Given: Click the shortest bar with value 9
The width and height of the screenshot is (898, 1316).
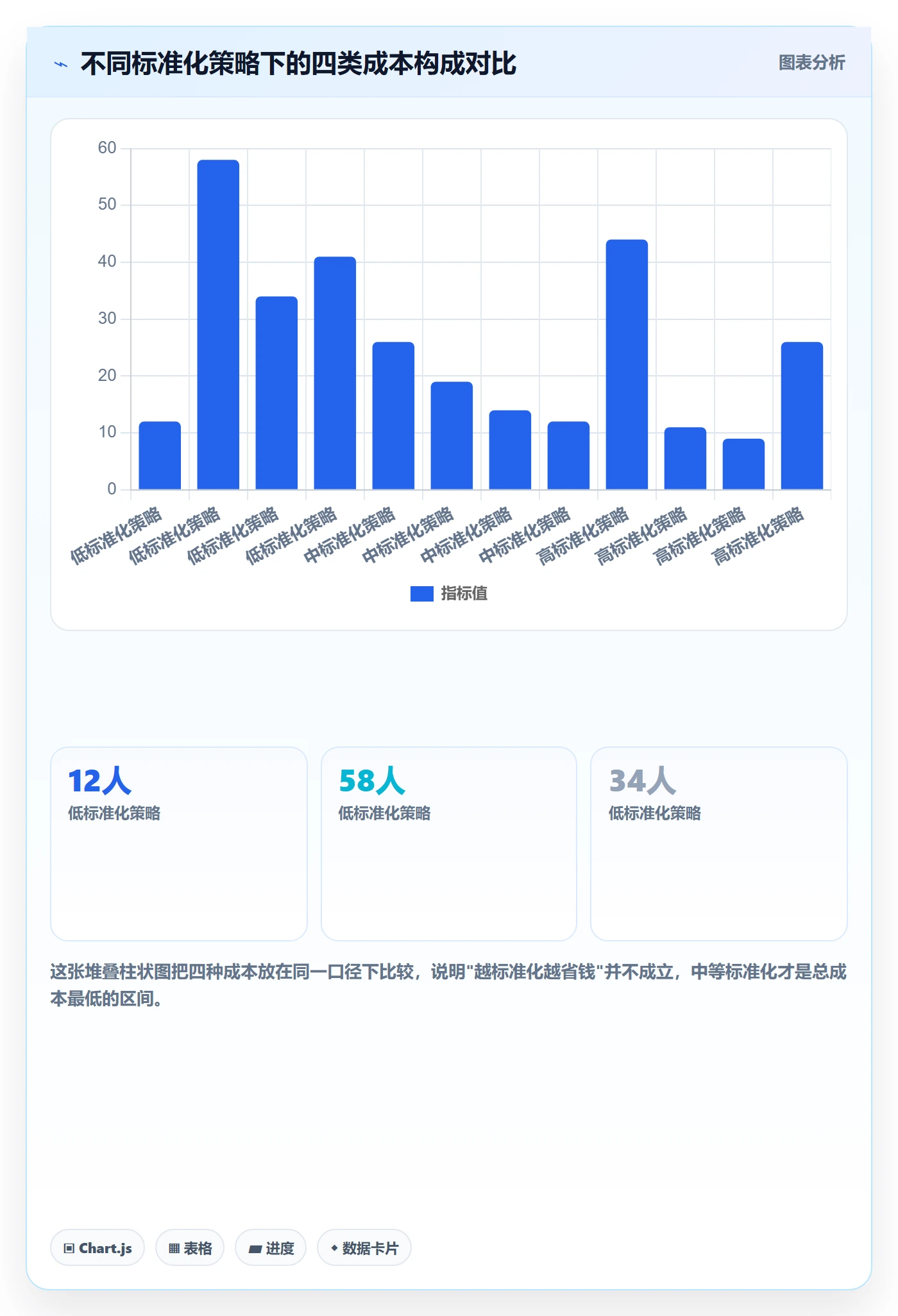Looking at the screenshot, I should pyautogui.click(x=743, y=464).
